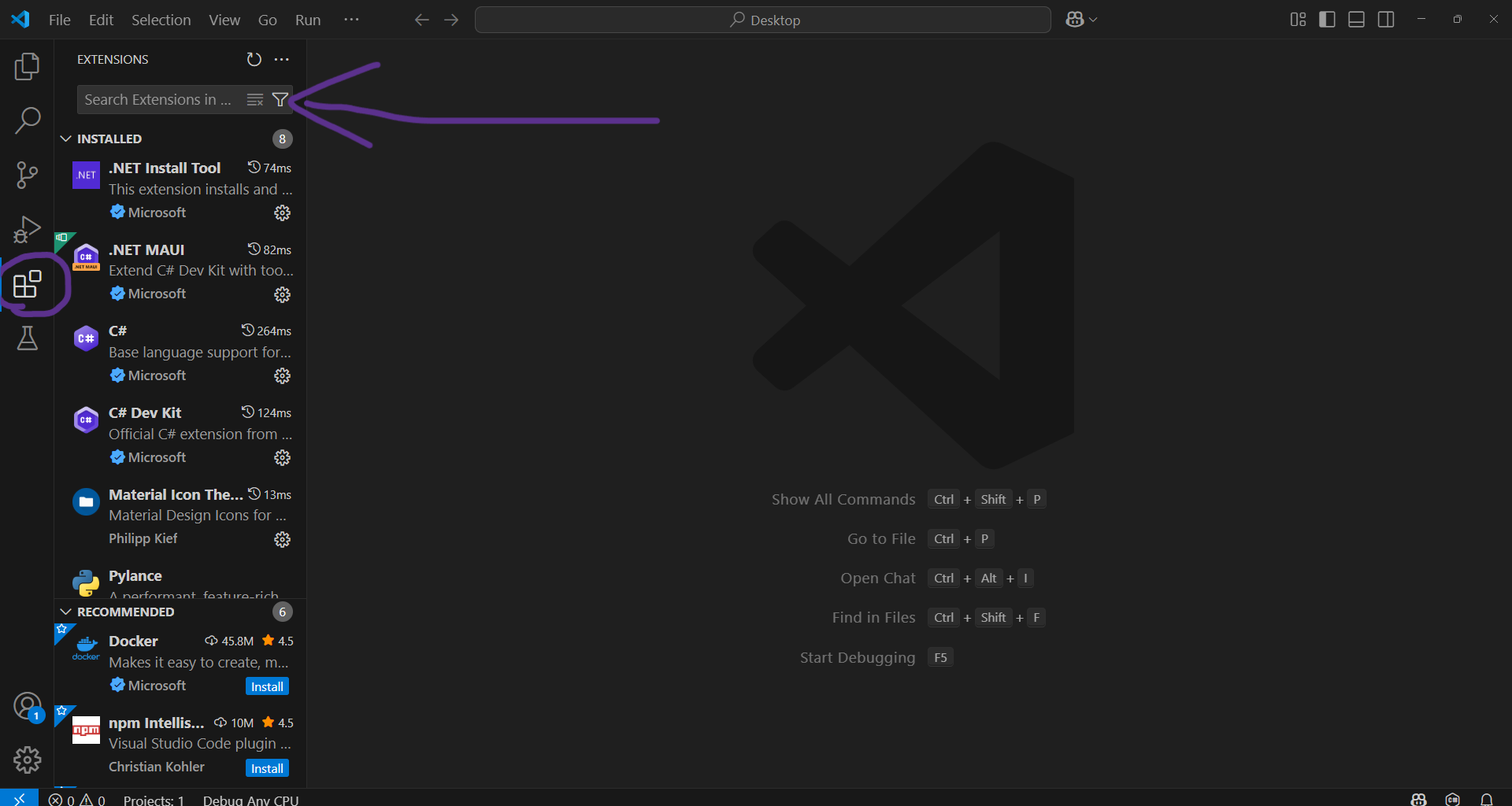Screen dimensions: 1512x806
Task: Select the npm Intellisense recommended entry
Action: (x=180, y=745)
